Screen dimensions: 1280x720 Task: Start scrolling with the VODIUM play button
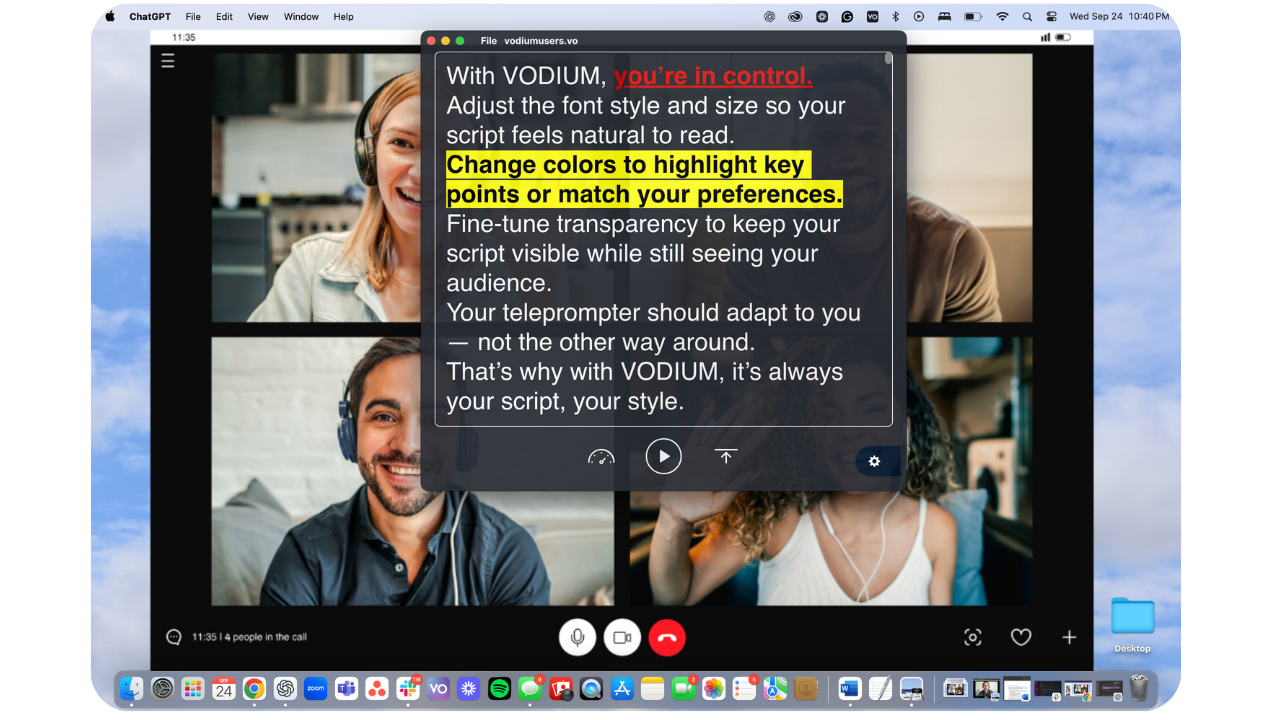click(x=663, y=456)
